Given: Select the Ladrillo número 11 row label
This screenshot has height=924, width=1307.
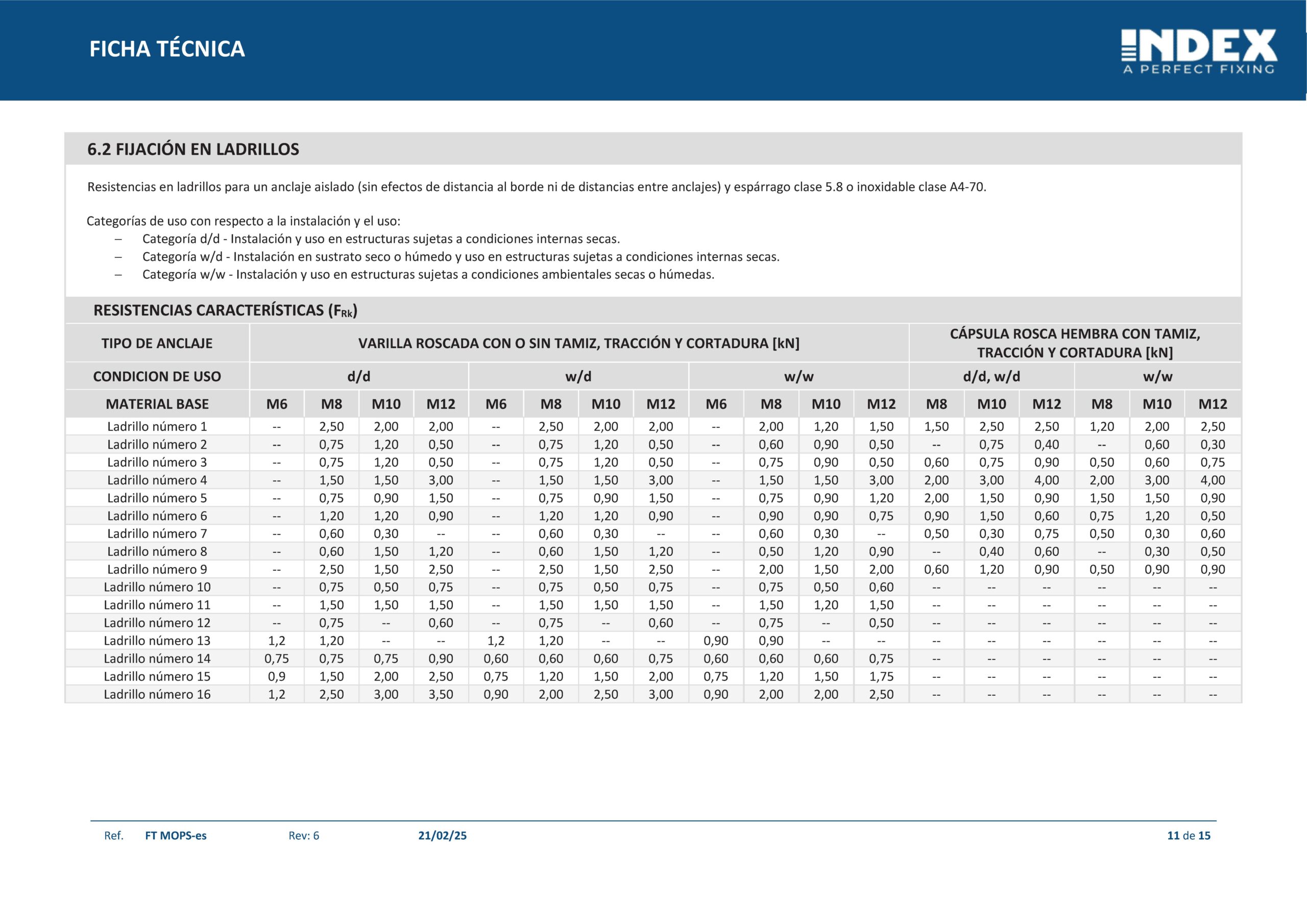Looking at the screenshot, I should click(x=157, y=605).
